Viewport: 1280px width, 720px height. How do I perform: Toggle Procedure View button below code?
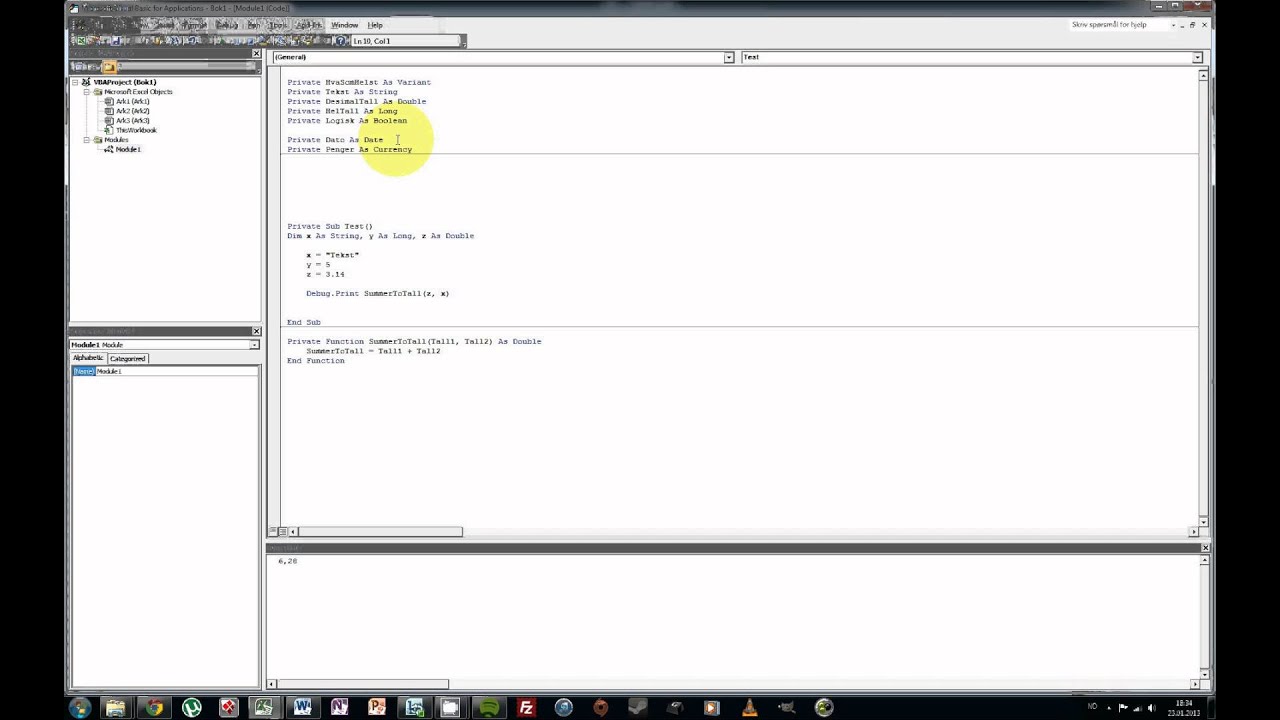coord(273,532)
